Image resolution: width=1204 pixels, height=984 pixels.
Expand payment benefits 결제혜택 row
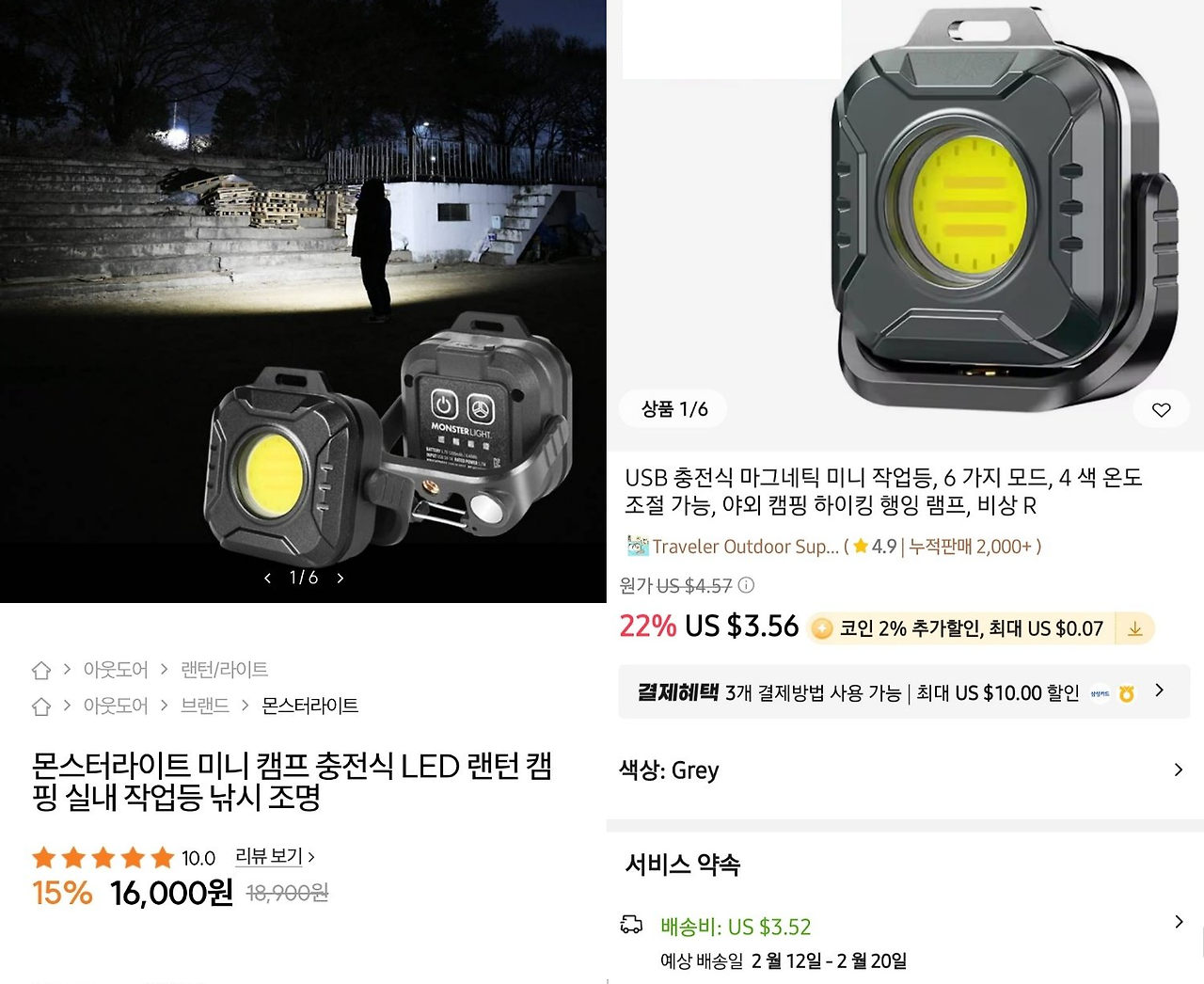click(904, 692)
